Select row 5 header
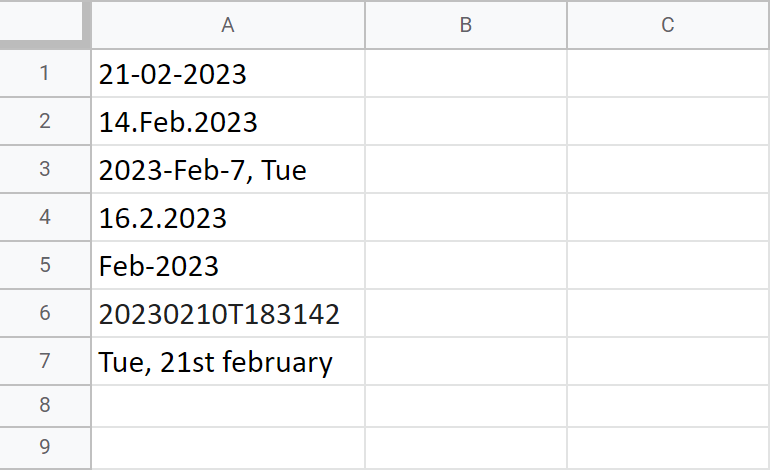Image resolution: width=770 pixels, height=470 pixels. click(45, 265)
